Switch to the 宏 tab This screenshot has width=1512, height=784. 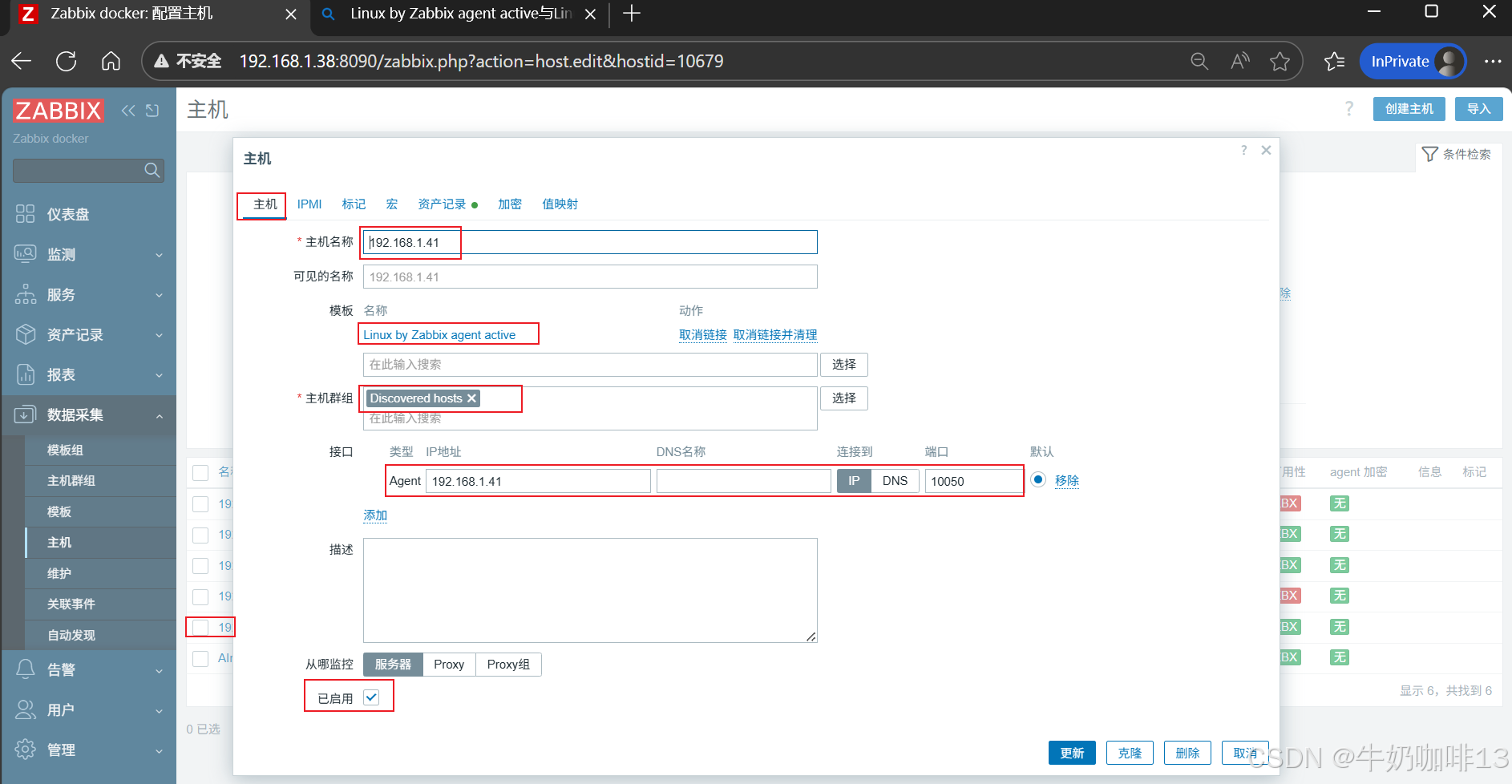pos(392,204)
